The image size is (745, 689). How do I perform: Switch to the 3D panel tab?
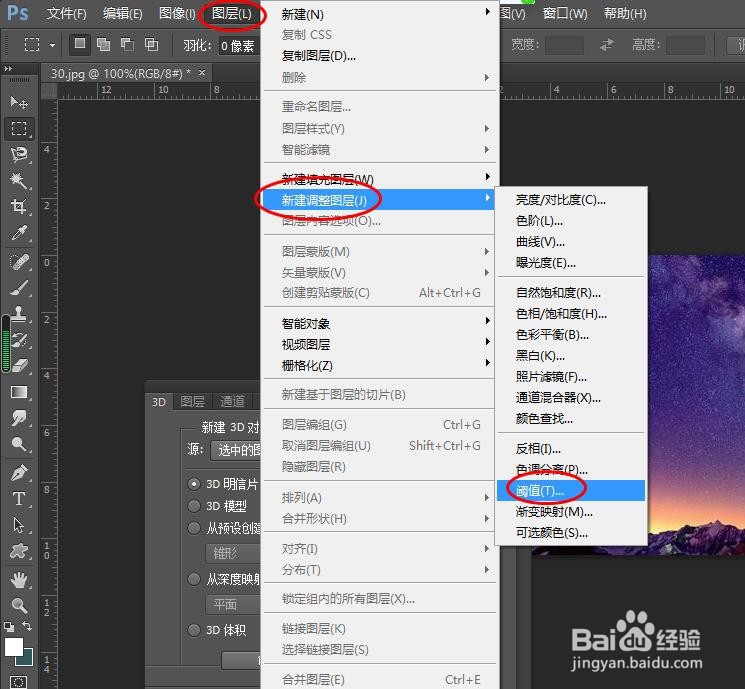click(x=159, y=402)
